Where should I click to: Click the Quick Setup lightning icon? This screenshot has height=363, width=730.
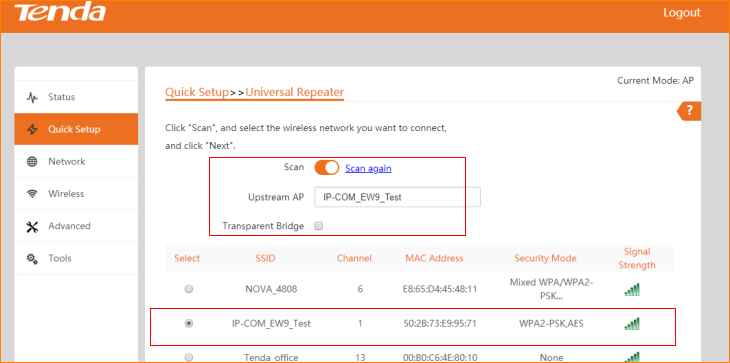pos(32,129)
